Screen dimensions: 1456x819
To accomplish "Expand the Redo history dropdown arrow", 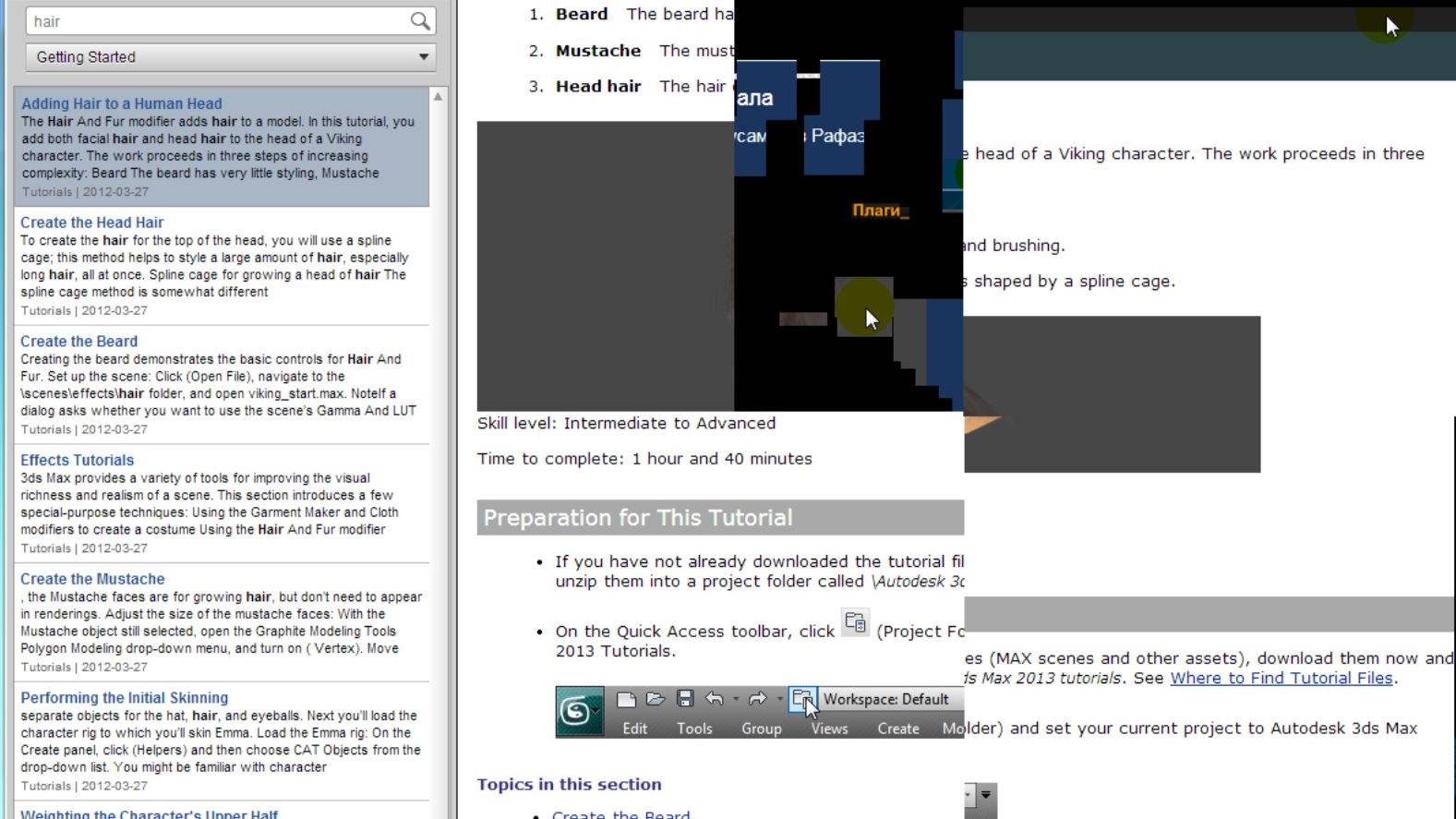I will [x=779, y=699].
